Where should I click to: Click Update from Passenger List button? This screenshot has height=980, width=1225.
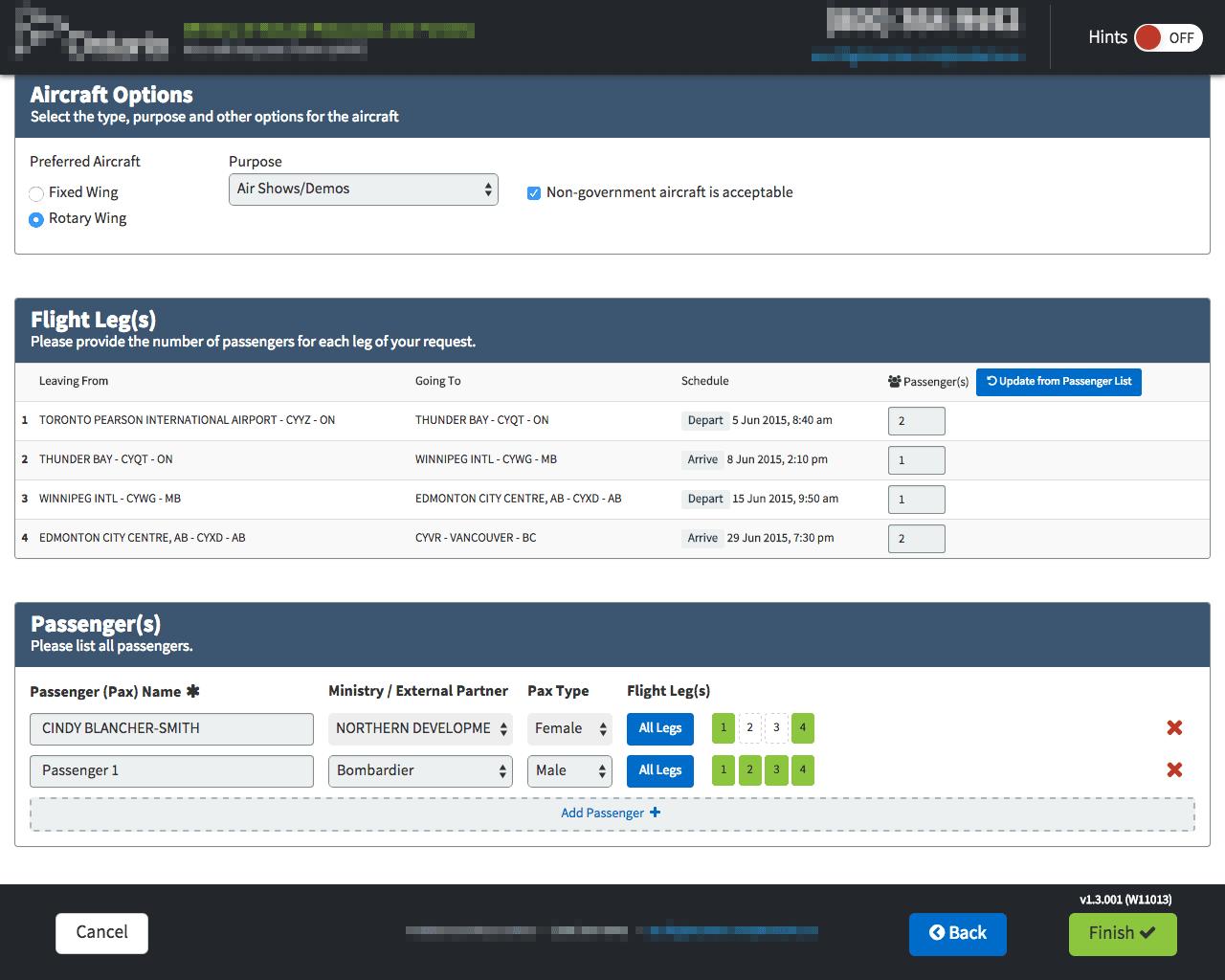click(1058, 382)
